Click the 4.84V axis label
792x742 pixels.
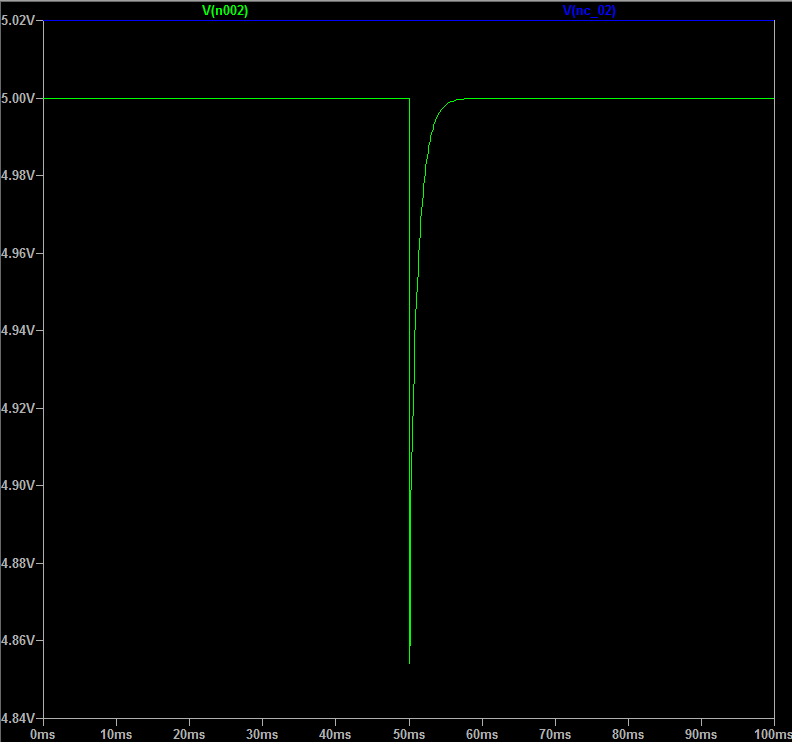point(18,718)
